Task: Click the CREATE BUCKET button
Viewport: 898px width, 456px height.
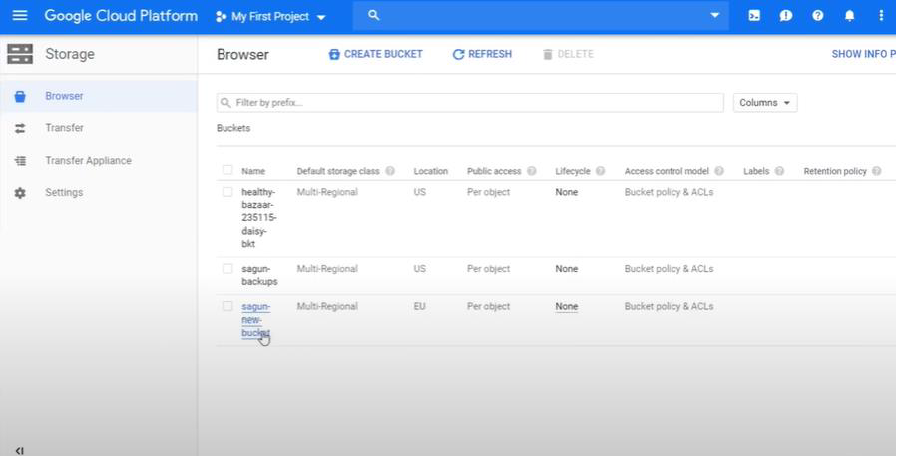Action: click(x=375, y=54)
